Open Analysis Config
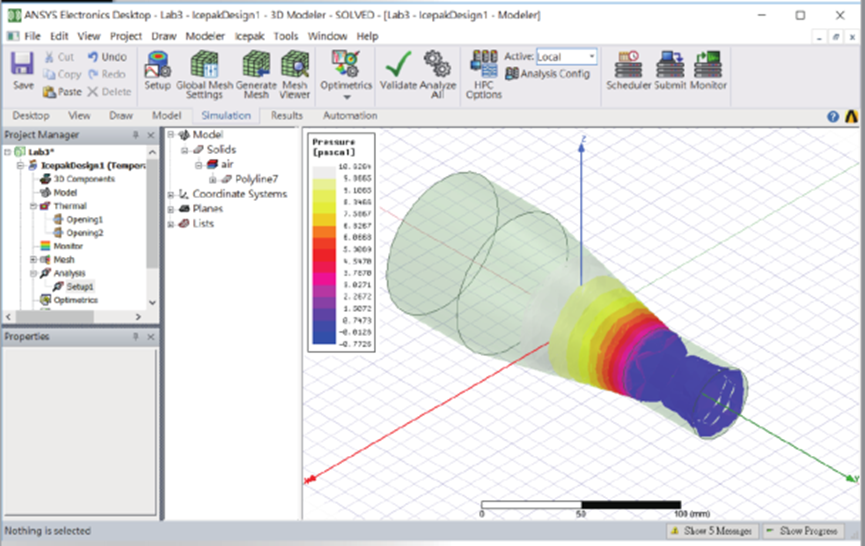This screenshot has height=546, width=865. coord(548,74)
